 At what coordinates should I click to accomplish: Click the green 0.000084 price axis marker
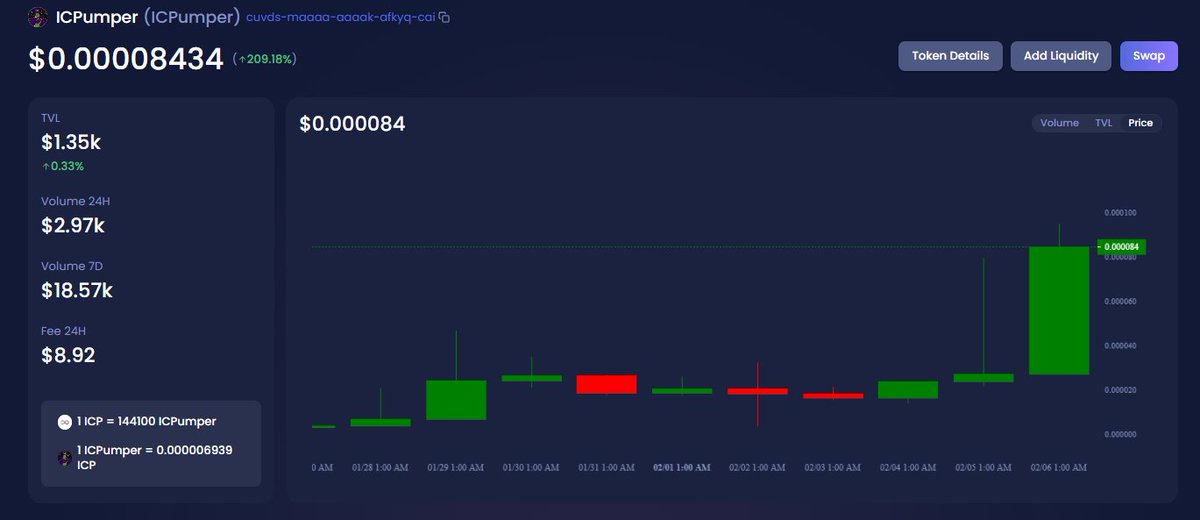click(1121, 247)
